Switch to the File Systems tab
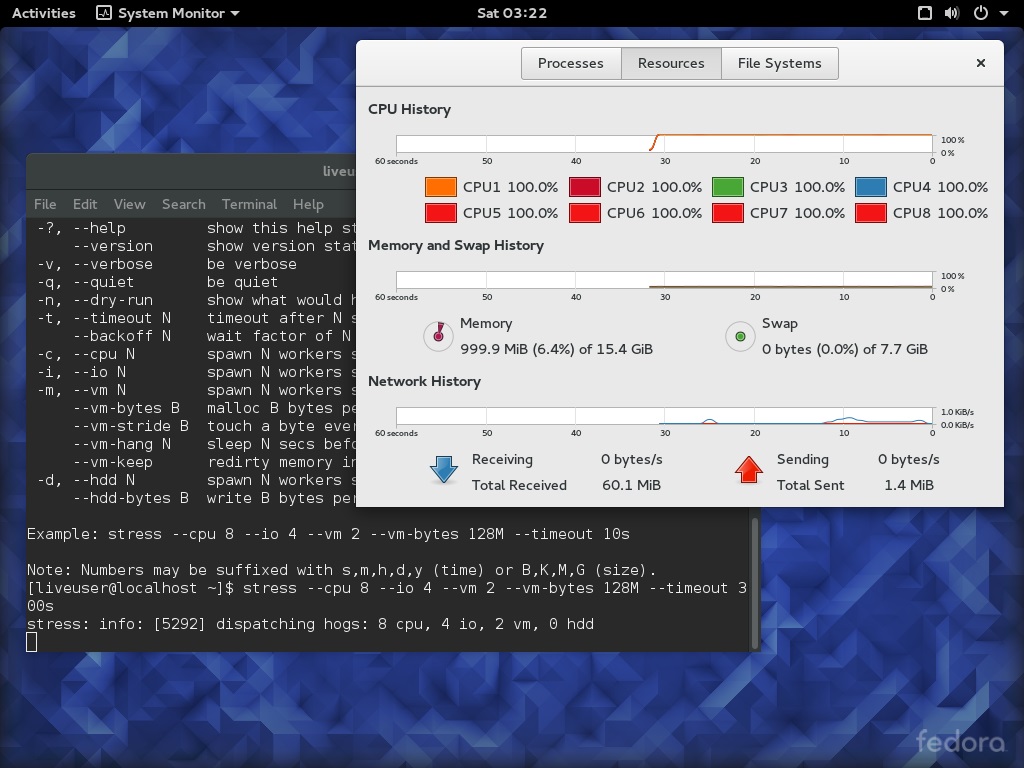The image size is (1024, 768). (779, 63)
